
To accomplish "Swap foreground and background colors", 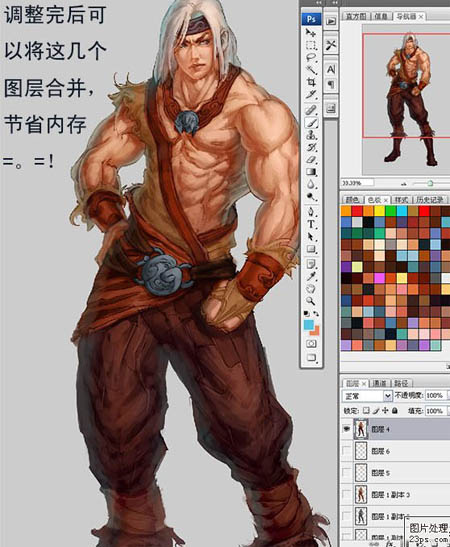I will point(316,313).
